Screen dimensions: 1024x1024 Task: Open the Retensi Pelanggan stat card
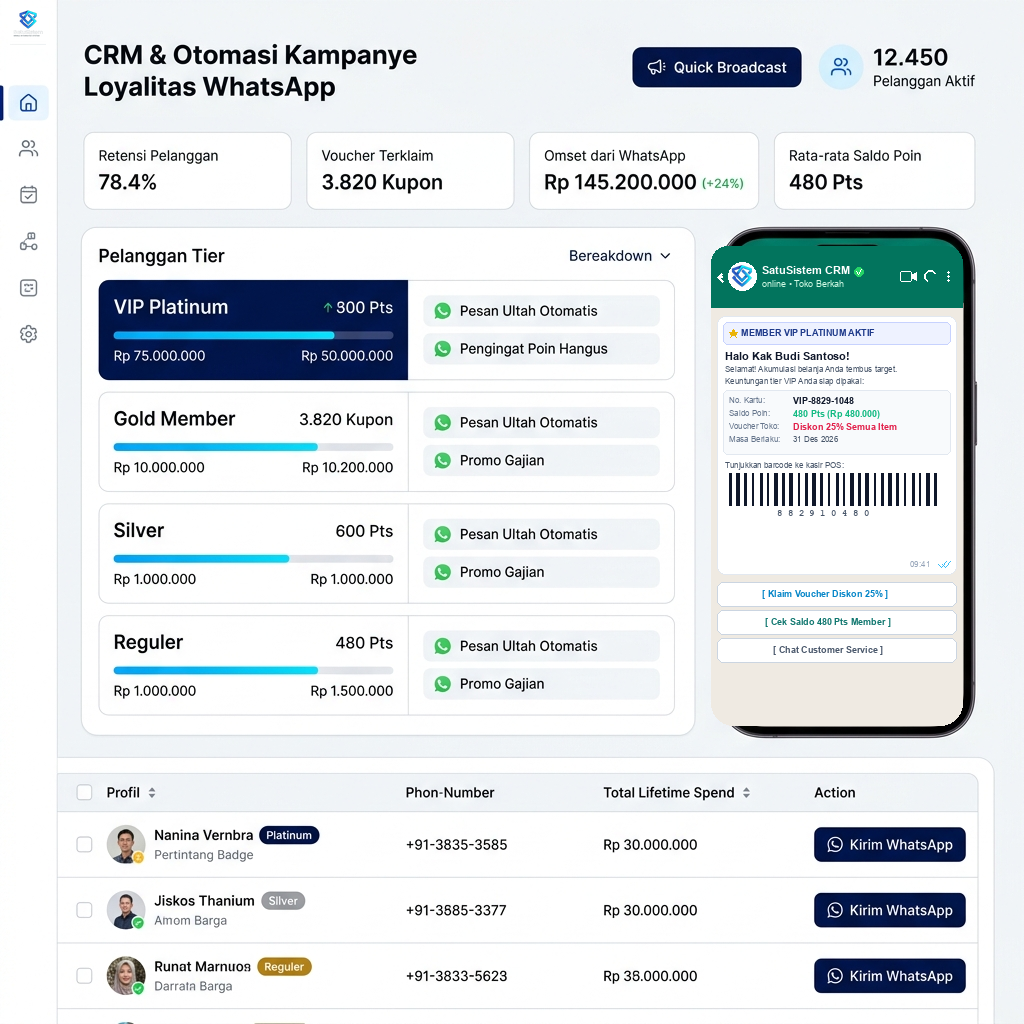pyautogui.click(x=187, y=171)
